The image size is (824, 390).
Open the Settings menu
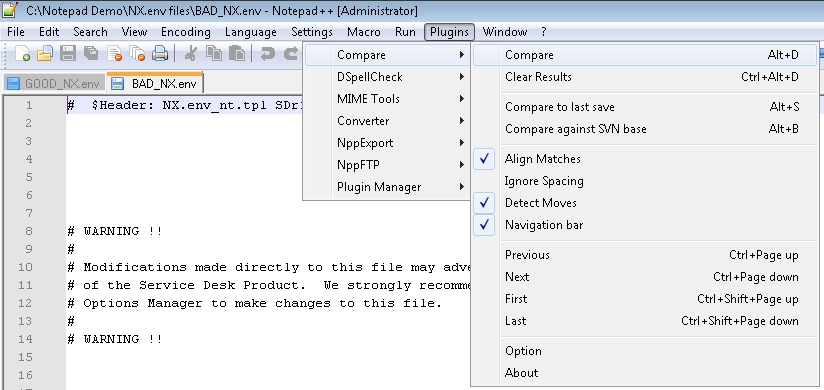pyautogui.click(x=312, y=32)
